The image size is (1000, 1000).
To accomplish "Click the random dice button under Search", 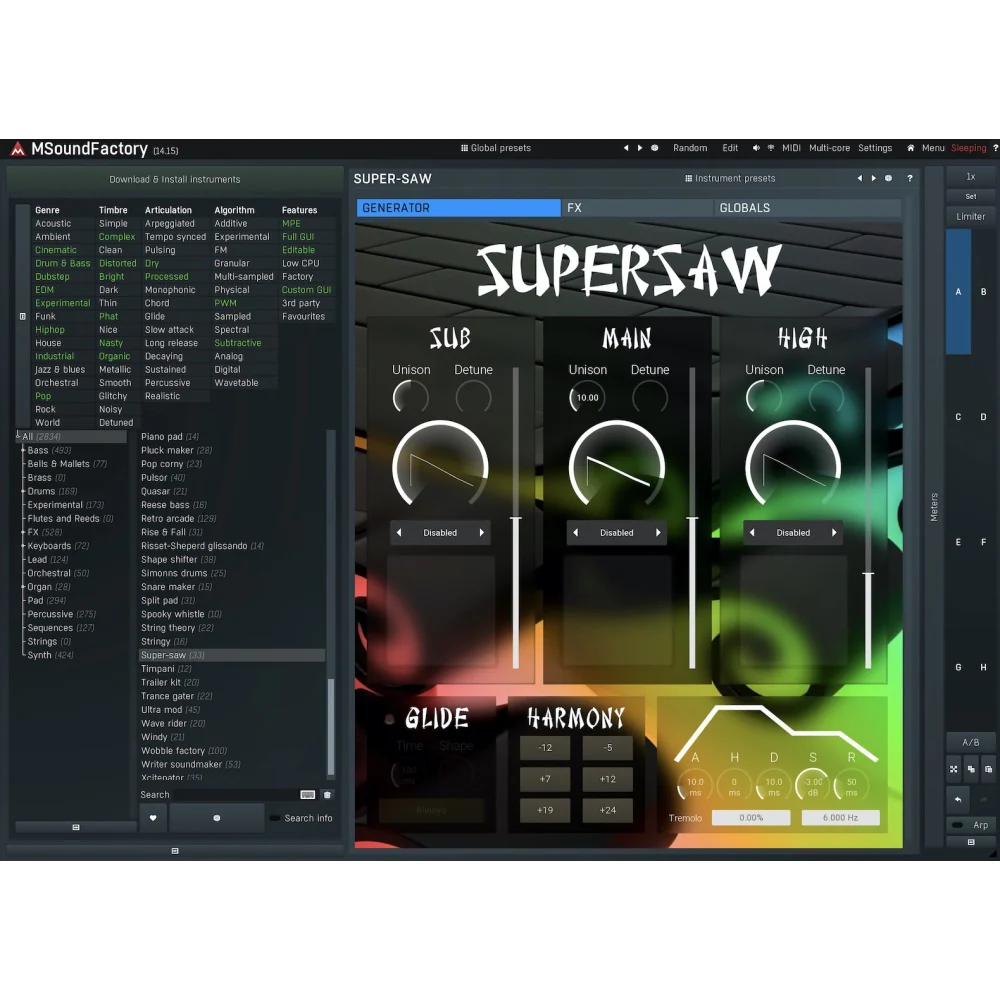I will tap(217, 818).
